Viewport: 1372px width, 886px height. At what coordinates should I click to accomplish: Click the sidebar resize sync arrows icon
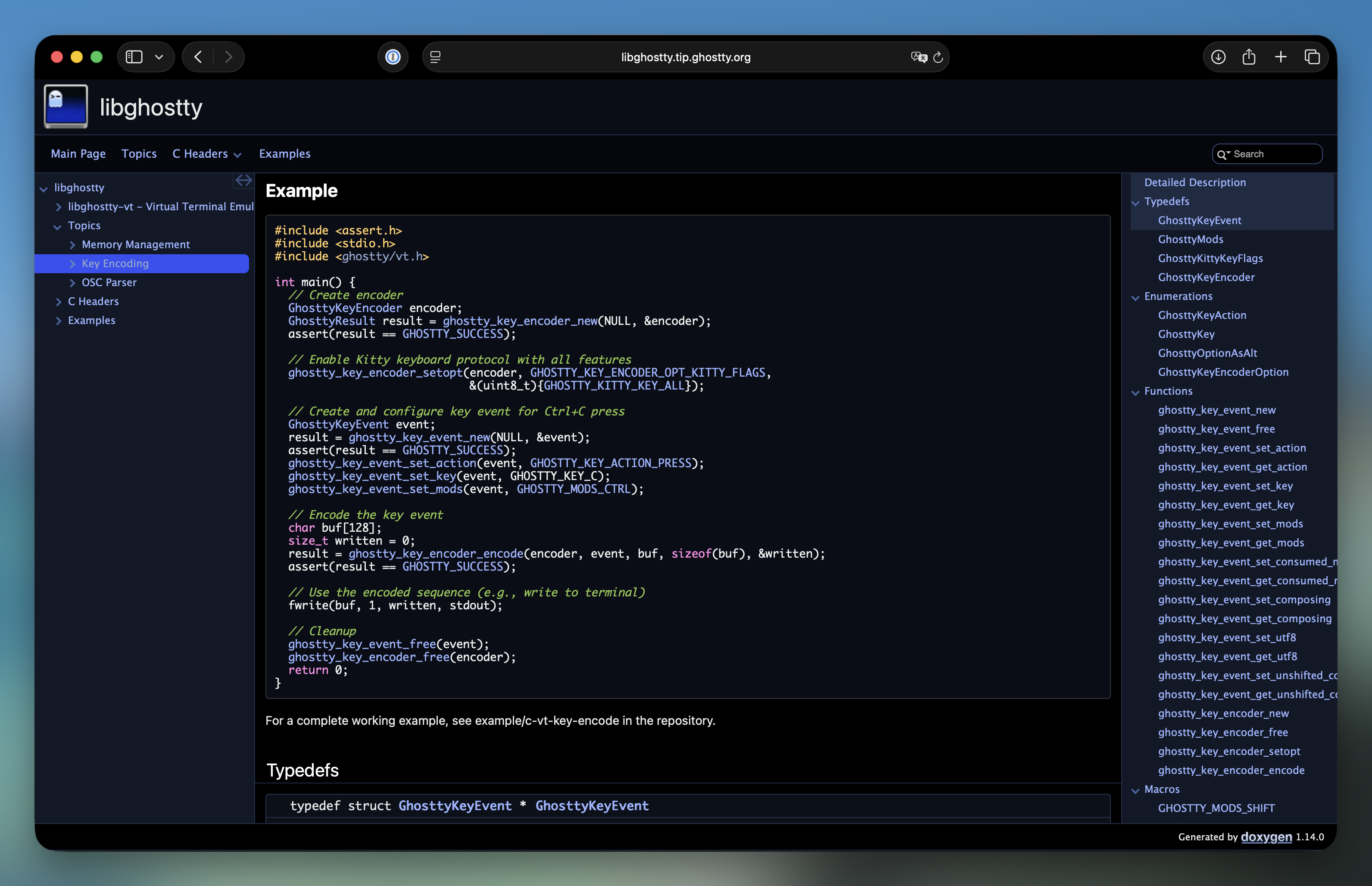tap(243, 181)
